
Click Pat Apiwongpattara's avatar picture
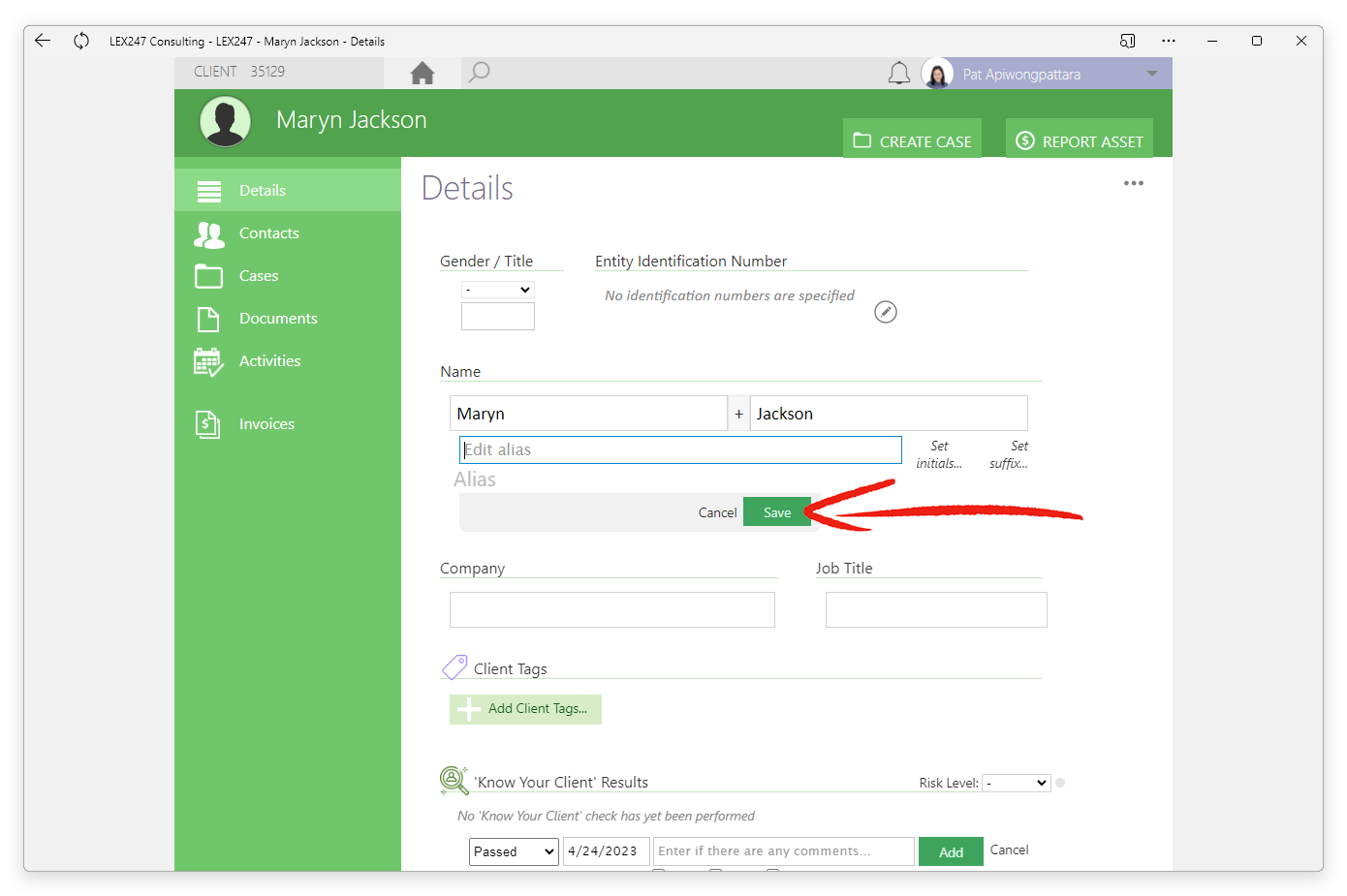[937, 74]
